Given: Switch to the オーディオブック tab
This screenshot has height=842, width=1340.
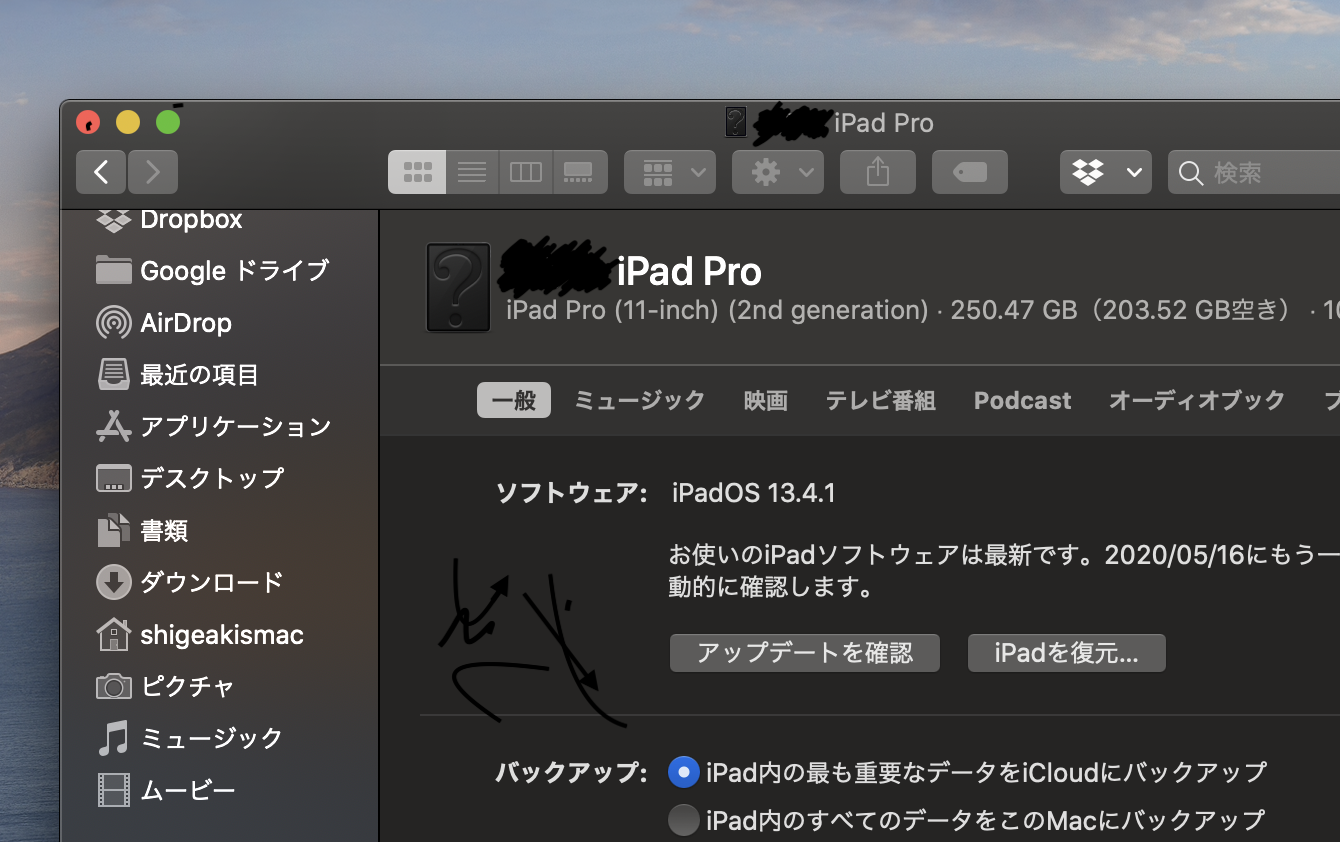Looking at the screenshot, I should click(1197, 401).
